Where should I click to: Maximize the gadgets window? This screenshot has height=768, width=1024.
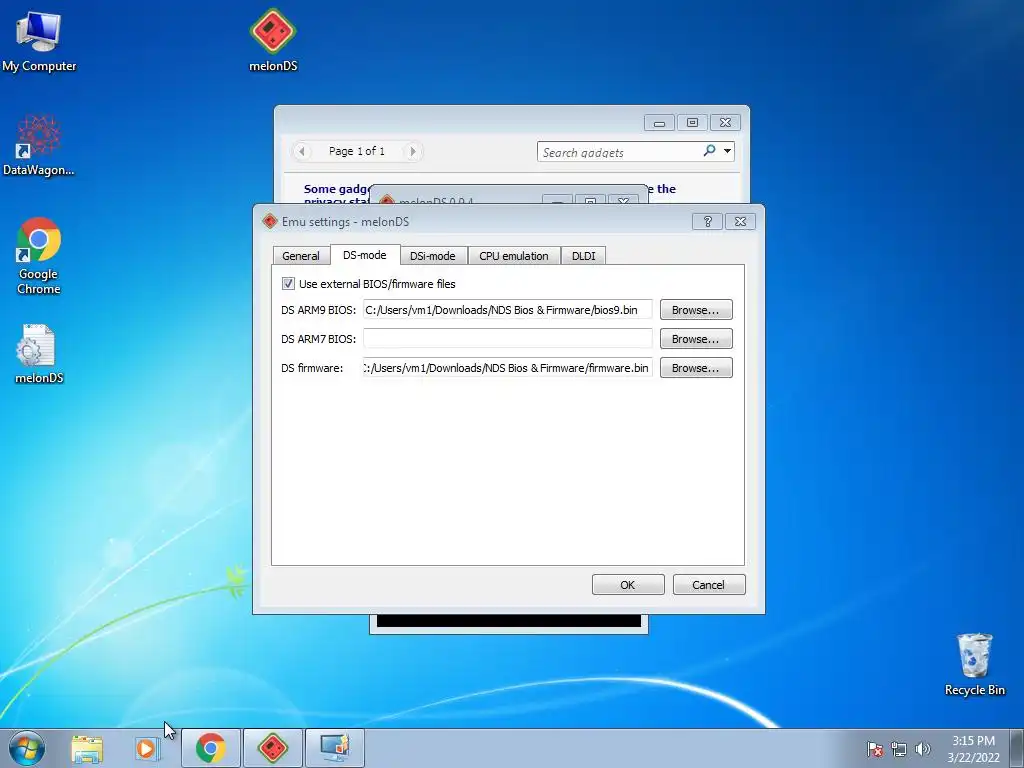coord(692,122)
